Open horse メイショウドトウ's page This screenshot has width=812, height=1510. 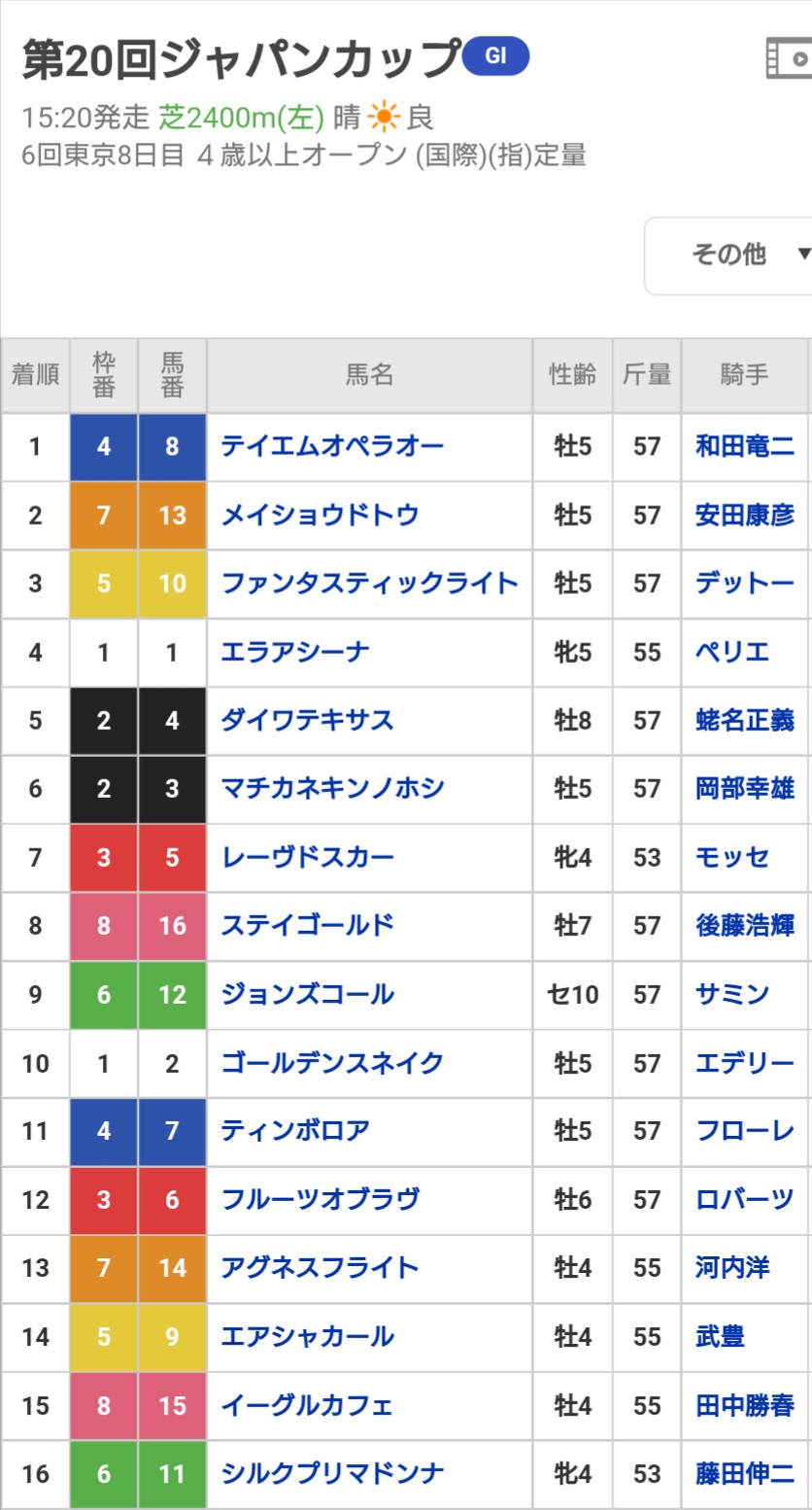click(x=320, y=514)
